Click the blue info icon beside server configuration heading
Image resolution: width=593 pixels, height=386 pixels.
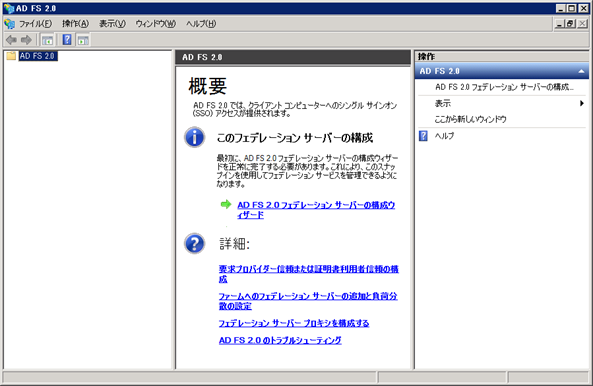pyautogui.click(x=194, y=137)
